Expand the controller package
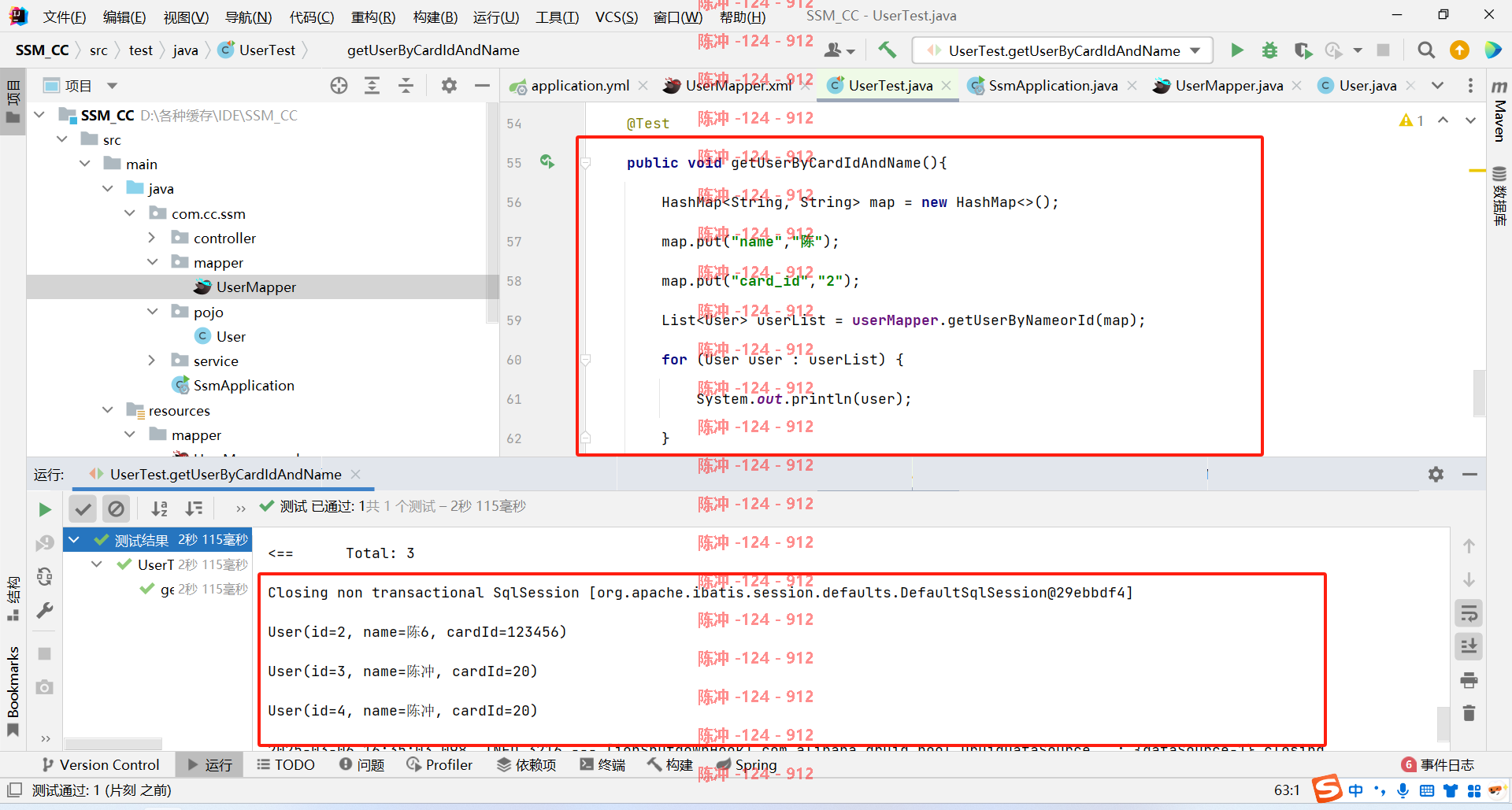Screen dimensions: 1512x810 click(x=152, y=238)
